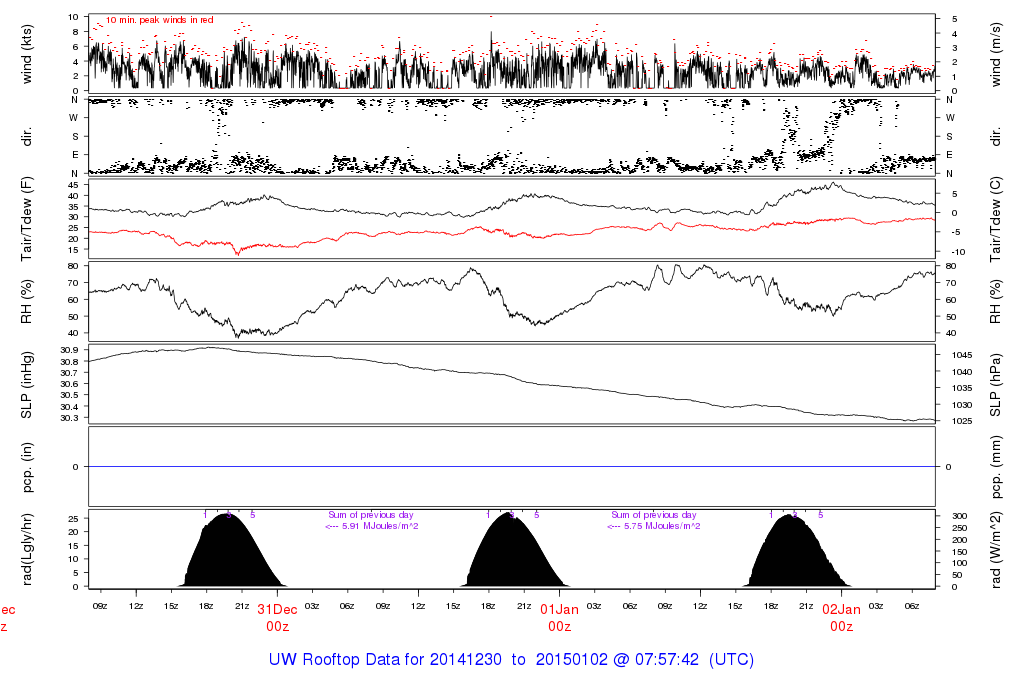Click the 'pcp. (in)' axis label
1024x700 pixels.
(x=27, y=466)
